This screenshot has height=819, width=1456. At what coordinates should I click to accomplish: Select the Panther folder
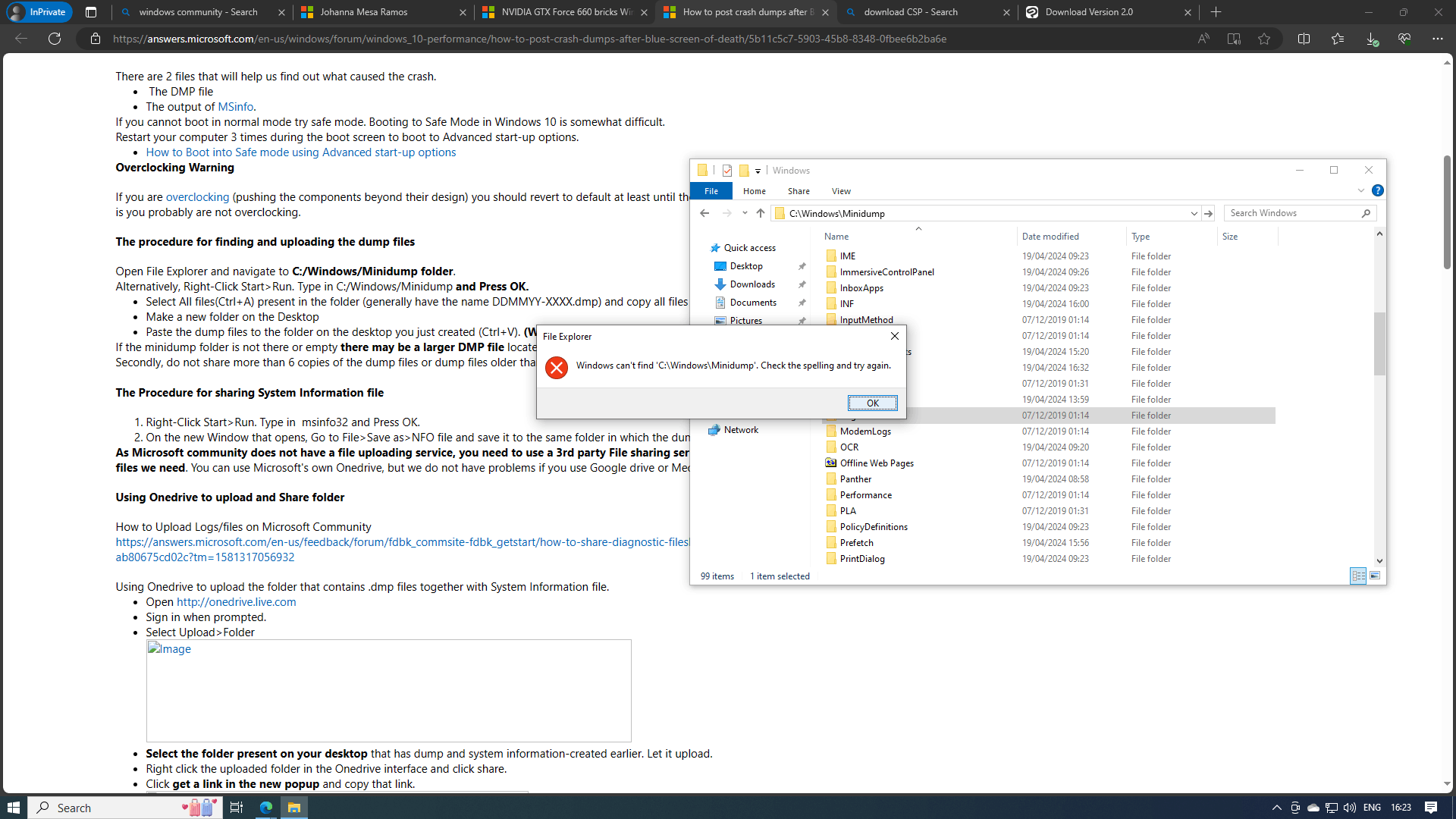[x=855, y=479]
